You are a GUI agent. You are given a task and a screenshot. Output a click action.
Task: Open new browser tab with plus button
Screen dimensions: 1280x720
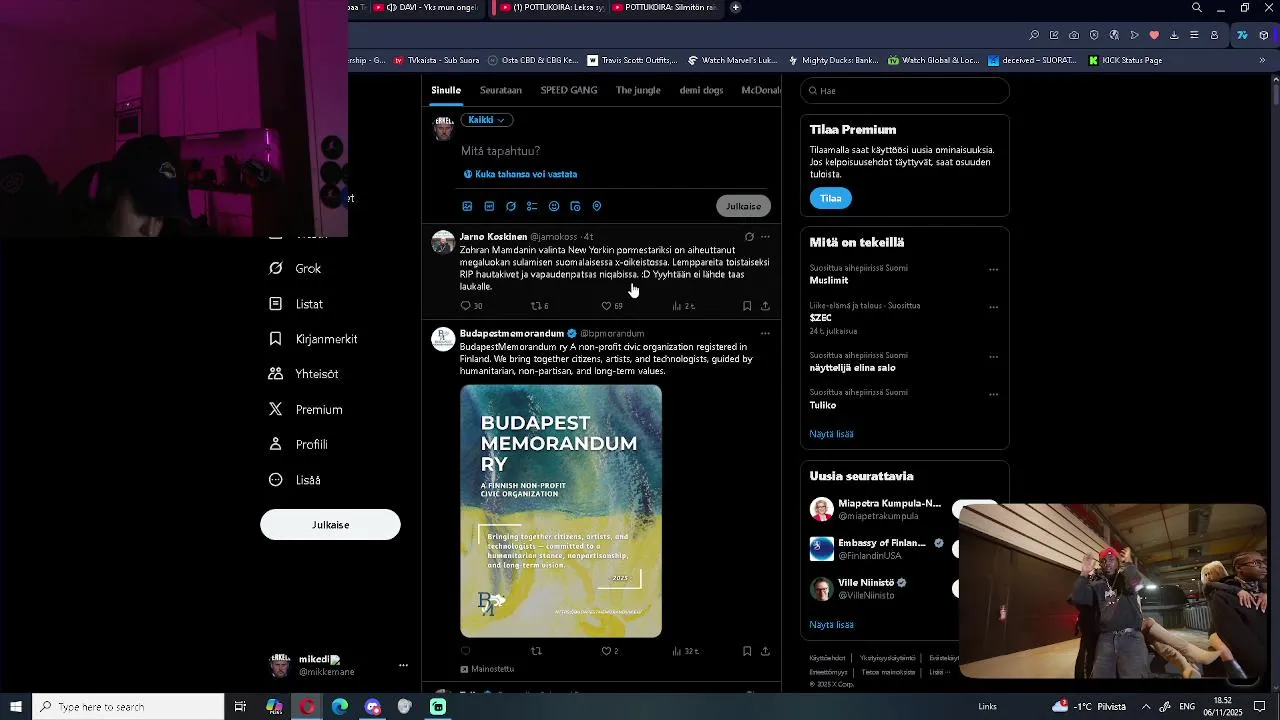(x=736, y=7)
